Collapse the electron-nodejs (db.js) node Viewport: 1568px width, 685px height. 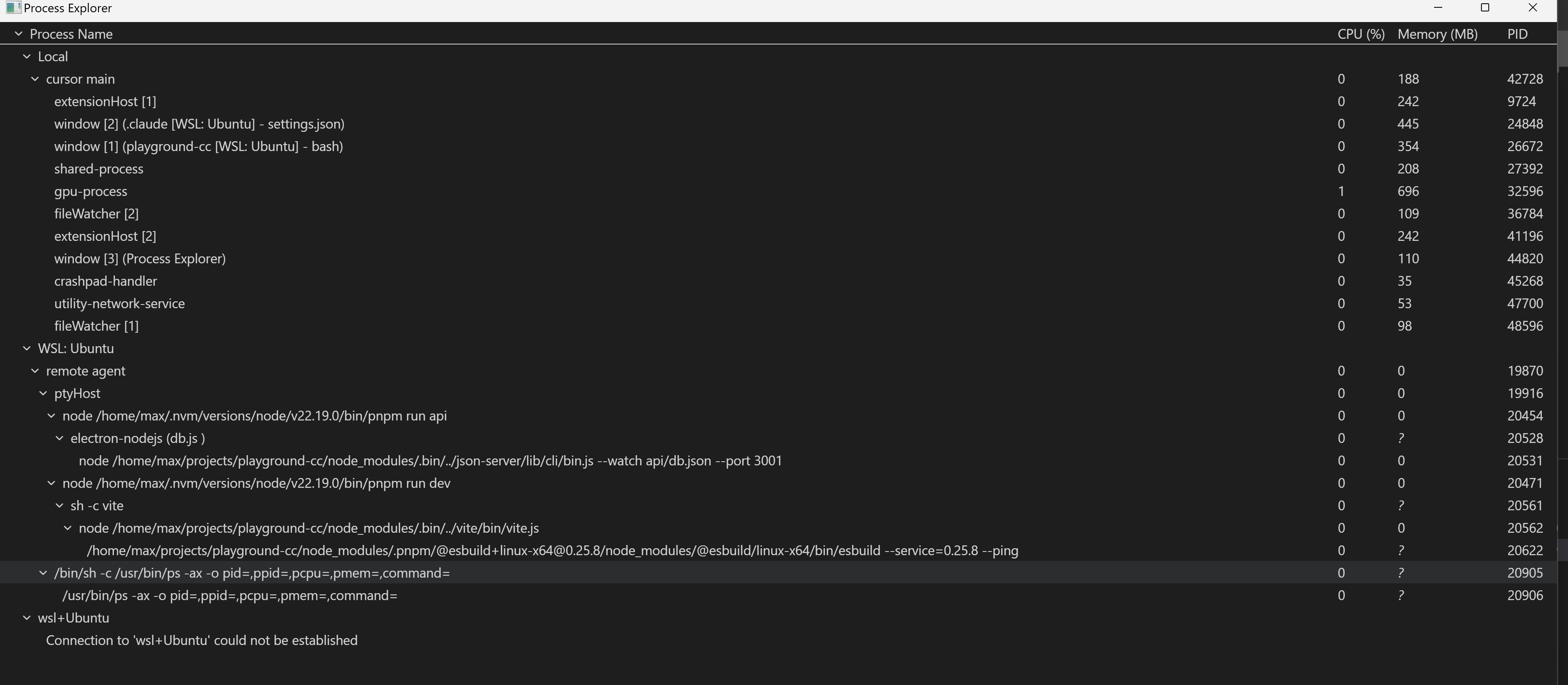(x=60, y=438)
